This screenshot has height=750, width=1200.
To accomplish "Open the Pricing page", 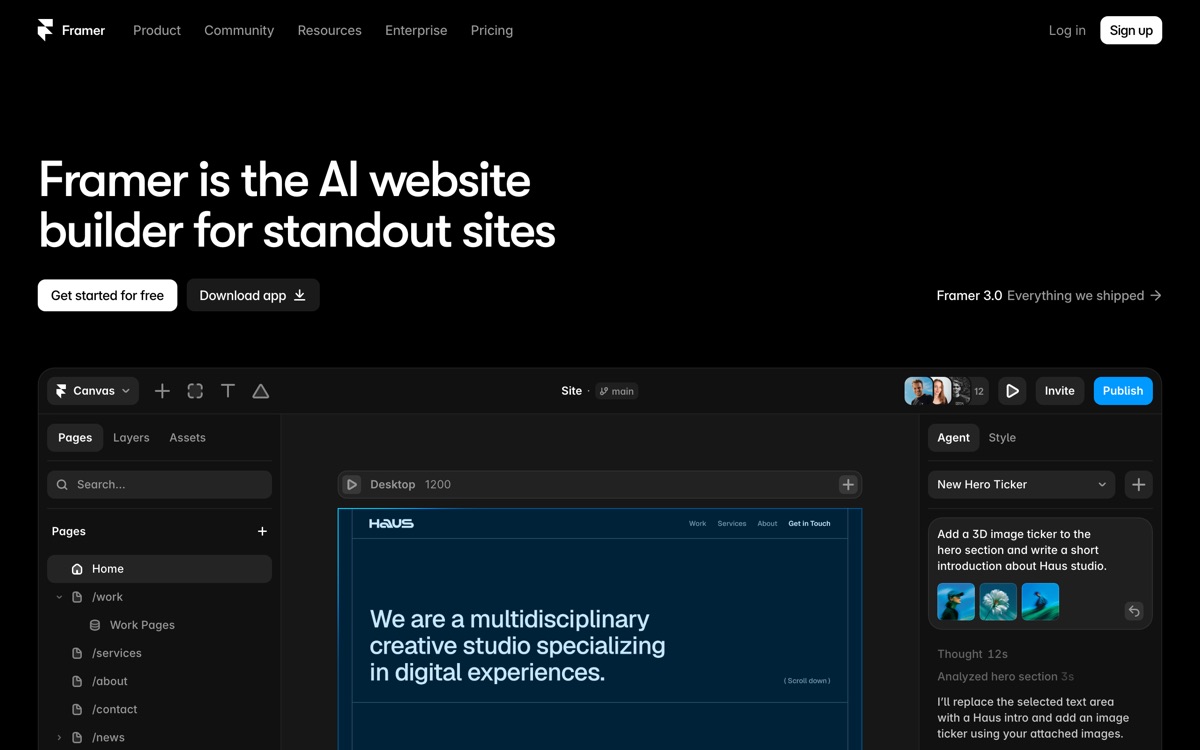I will 492,30.
